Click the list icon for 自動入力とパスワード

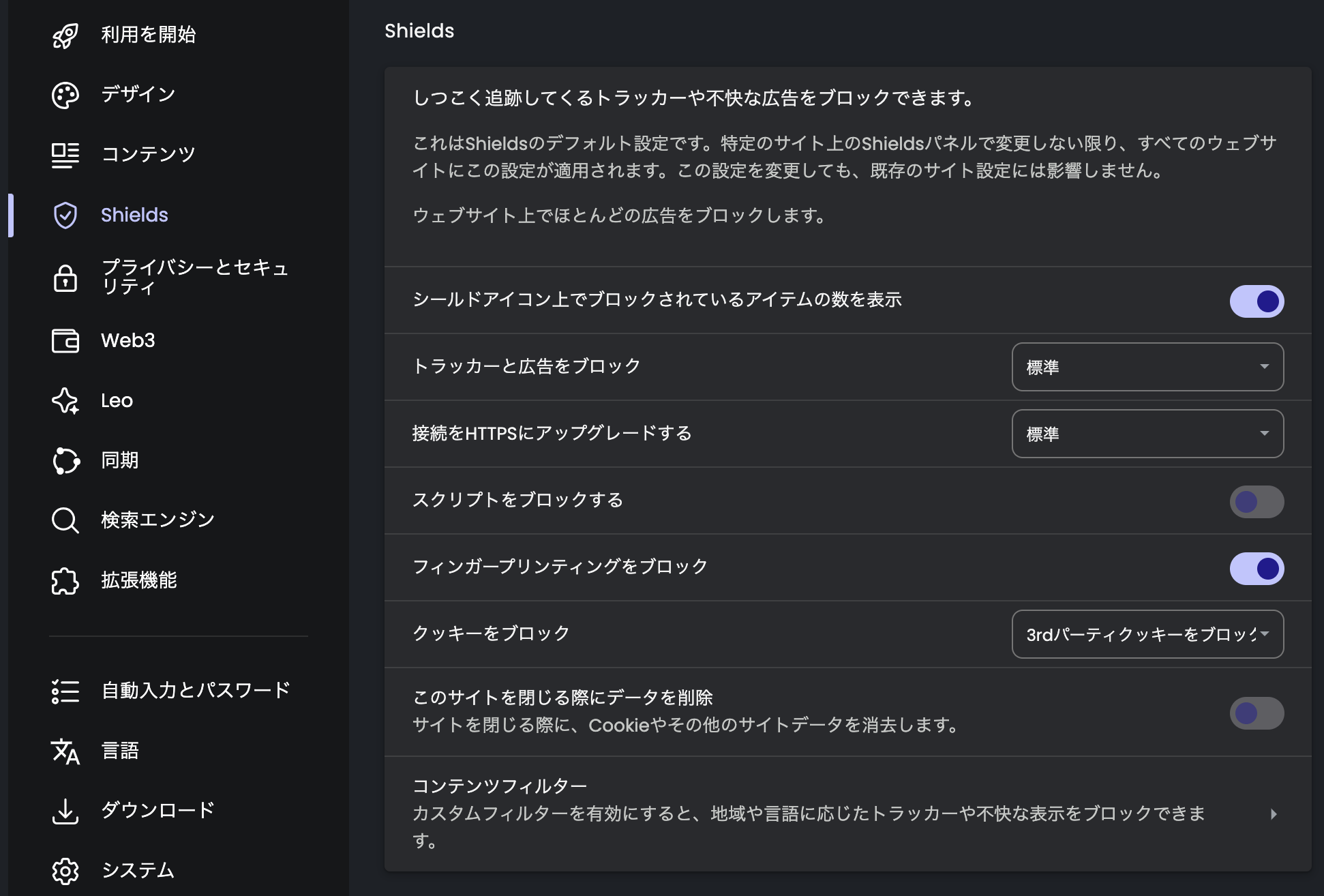coord(65,691)
